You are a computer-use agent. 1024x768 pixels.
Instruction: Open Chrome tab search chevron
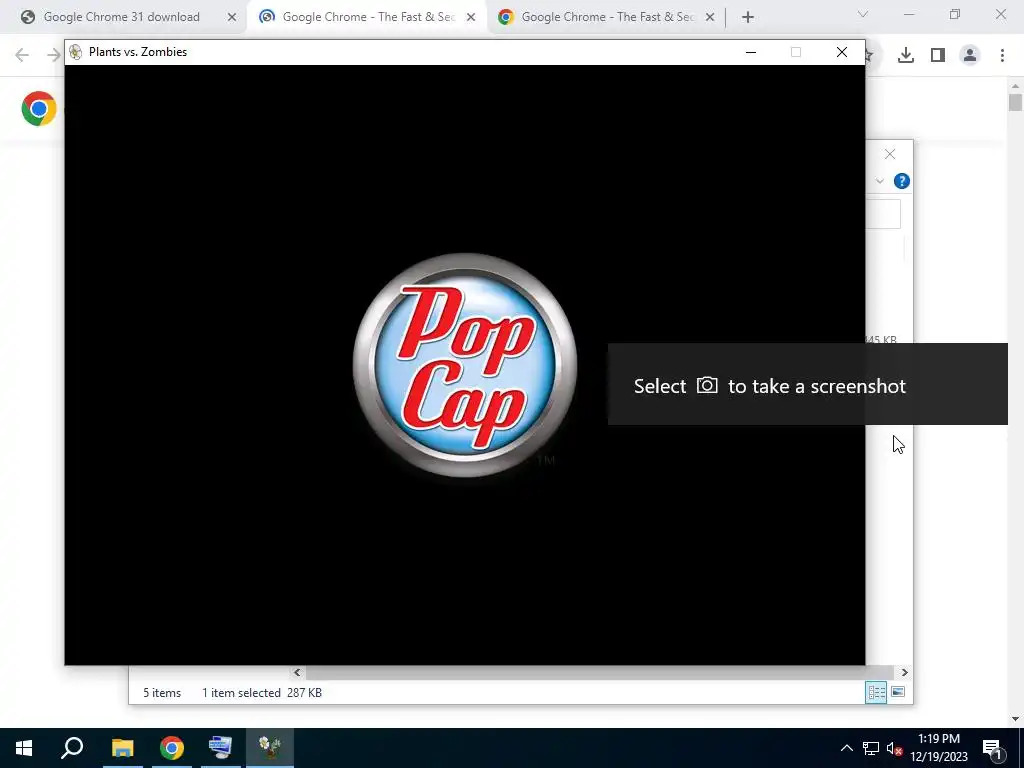click(x=863, y=14)
